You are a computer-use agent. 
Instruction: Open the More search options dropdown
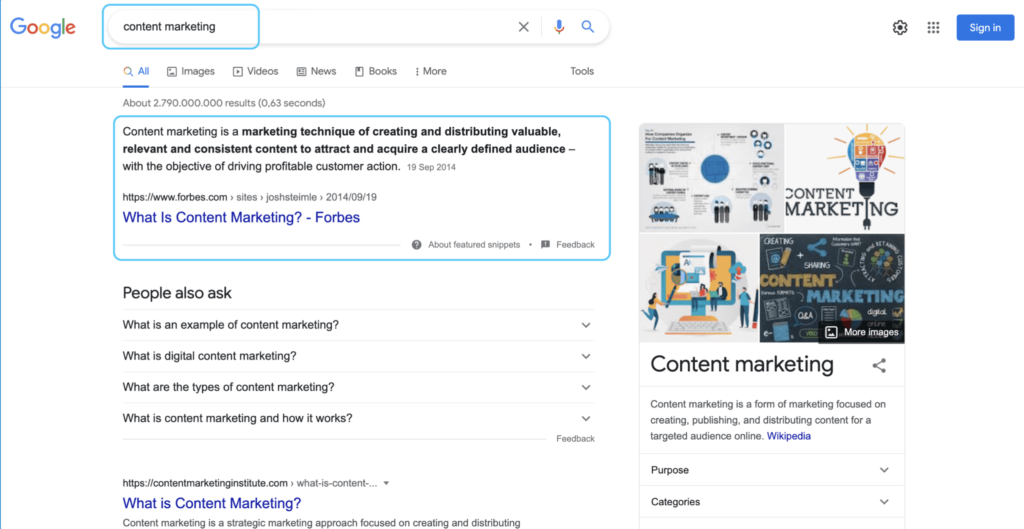click(429, 72)
